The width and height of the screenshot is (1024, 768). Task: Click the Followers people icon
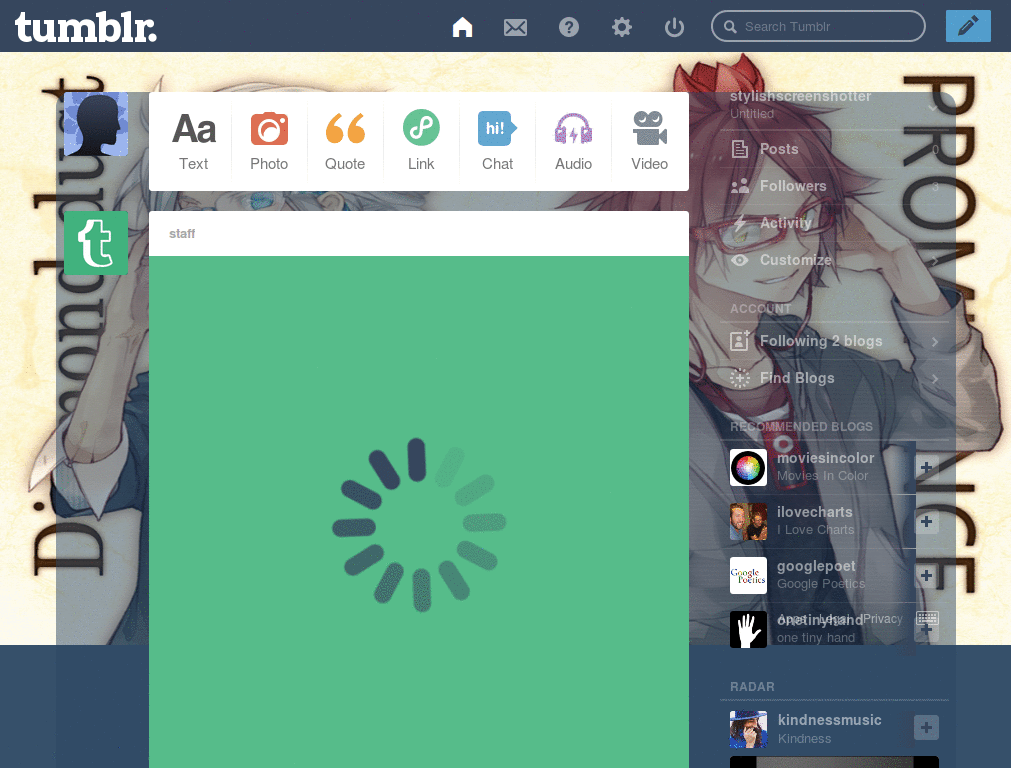739,186
